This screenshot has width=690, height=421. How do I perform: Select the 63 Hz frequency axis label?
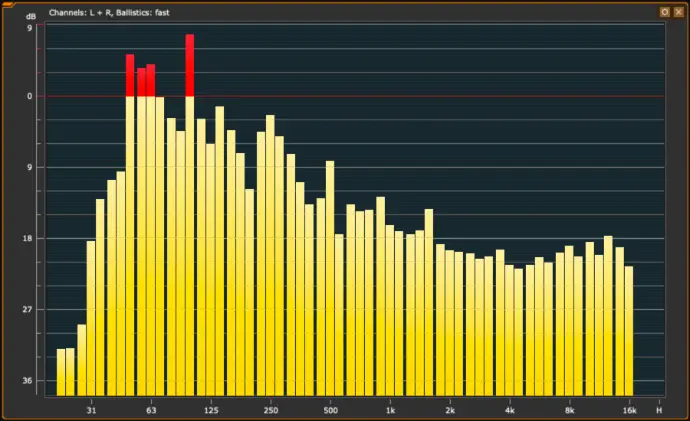151,410
